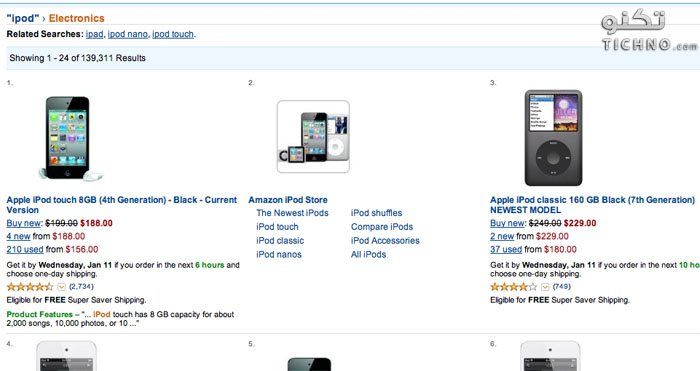Open the white iPod thumbnail in result 4
Image resolution: width=700 pixels, height=371 pixels.
(x=66, y=356)
